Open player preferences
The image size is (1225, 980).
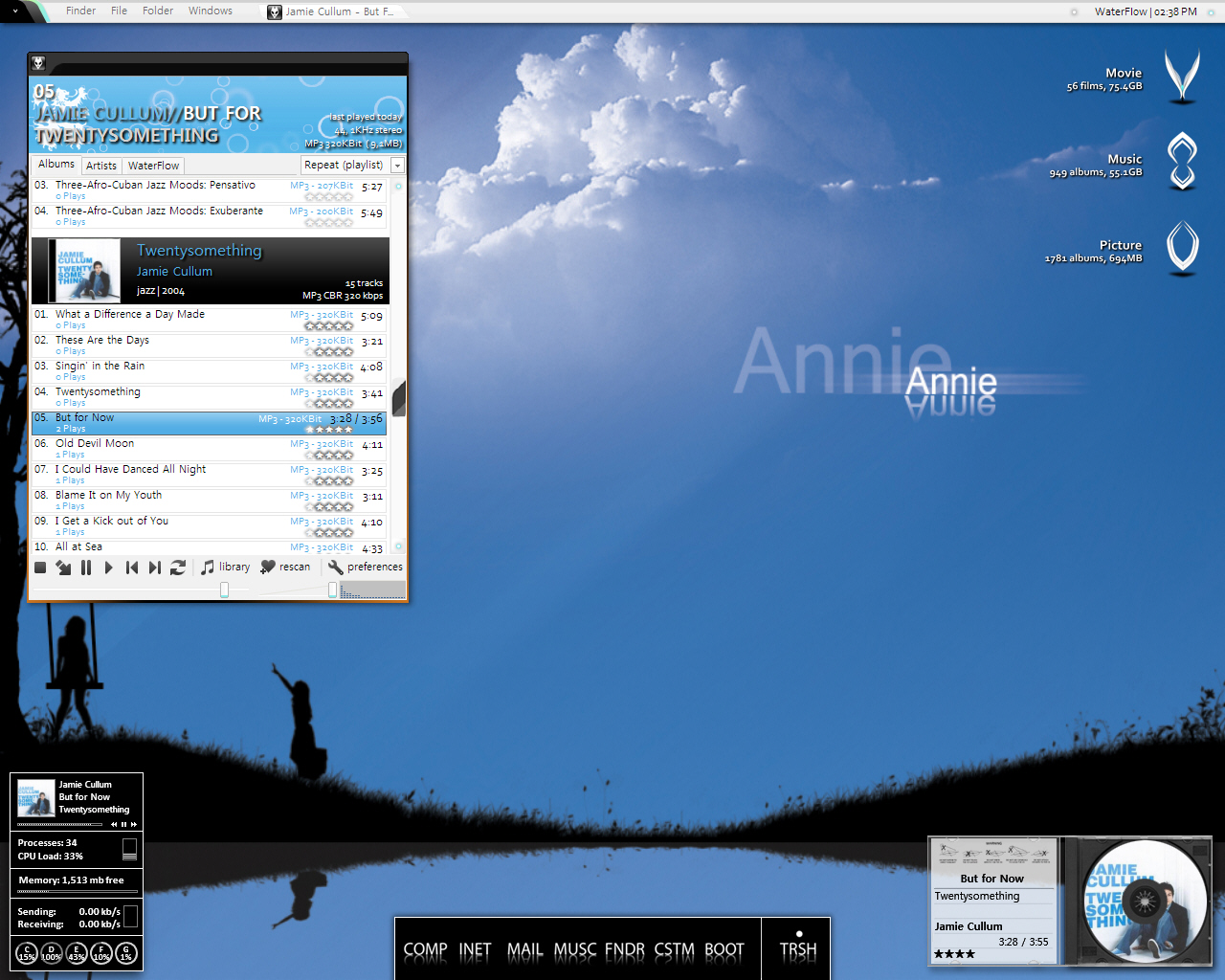tap(366, 568)
